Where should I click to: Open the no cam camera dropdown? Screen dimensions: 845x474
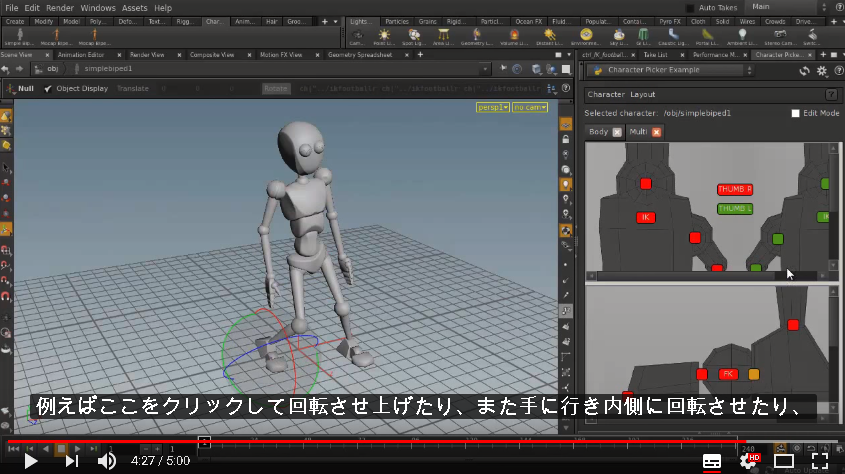point(530,108)
